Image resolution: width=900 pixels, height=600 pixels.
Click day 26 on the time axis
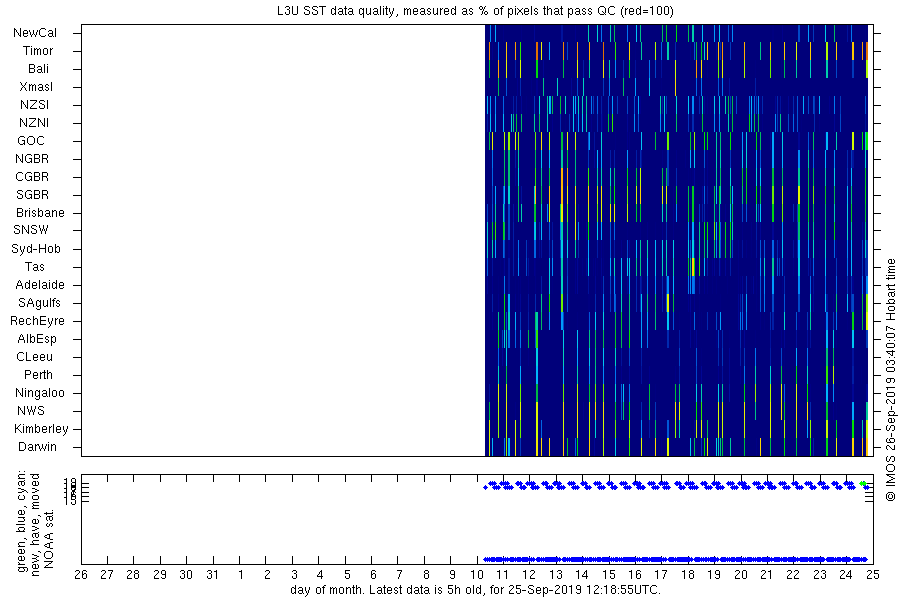[81, 575]
